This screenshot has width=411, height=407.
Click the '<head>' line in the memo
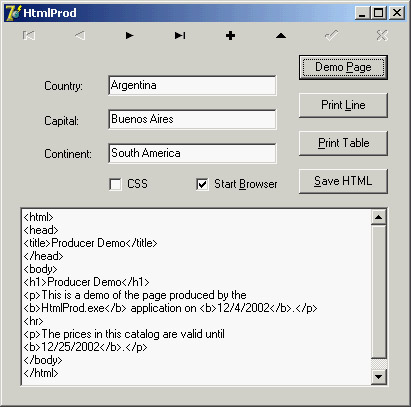coord(41,230)
